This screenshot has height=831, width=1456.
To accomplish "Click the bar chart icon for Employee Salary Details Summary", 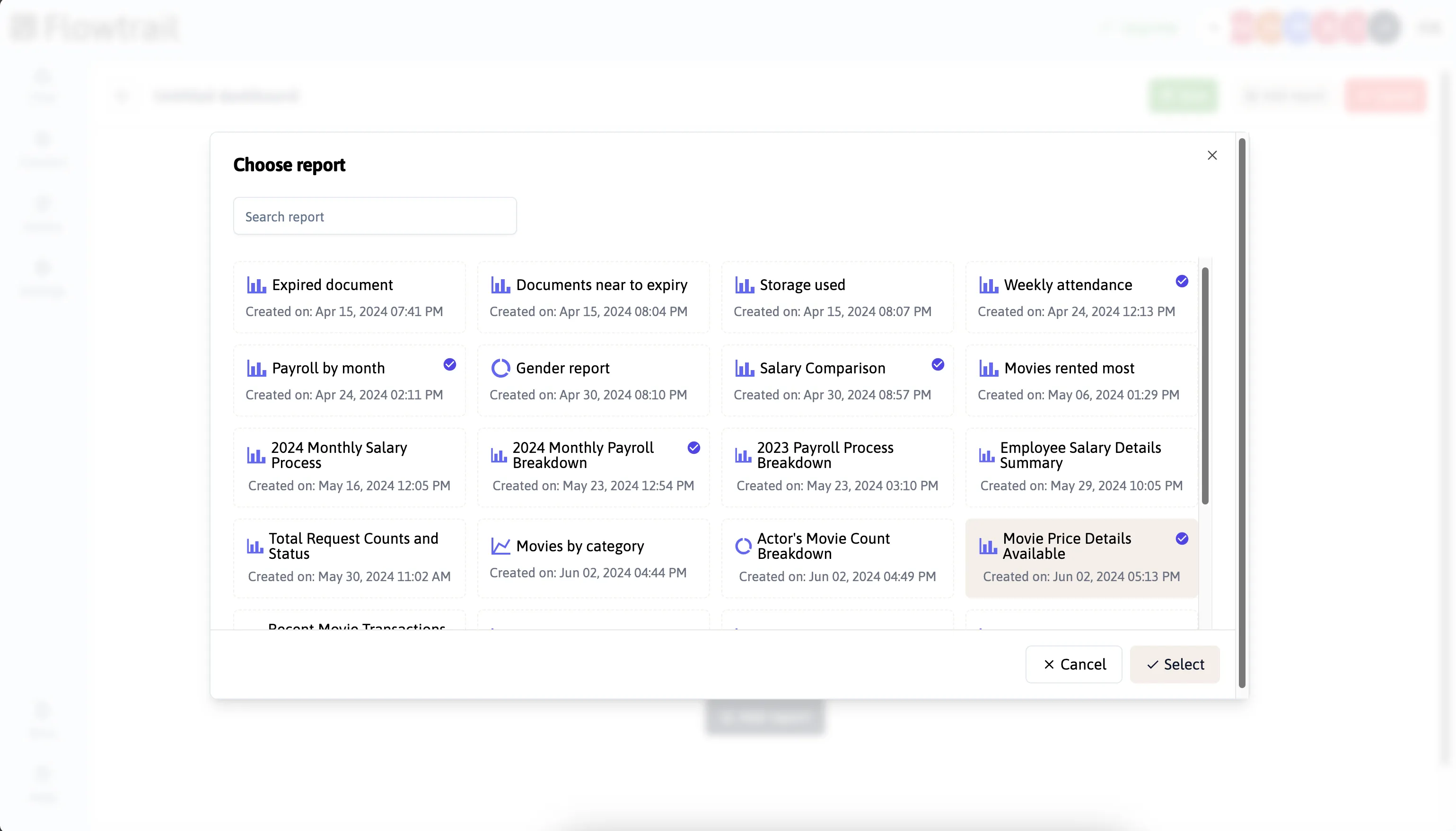I will point(987,455).
